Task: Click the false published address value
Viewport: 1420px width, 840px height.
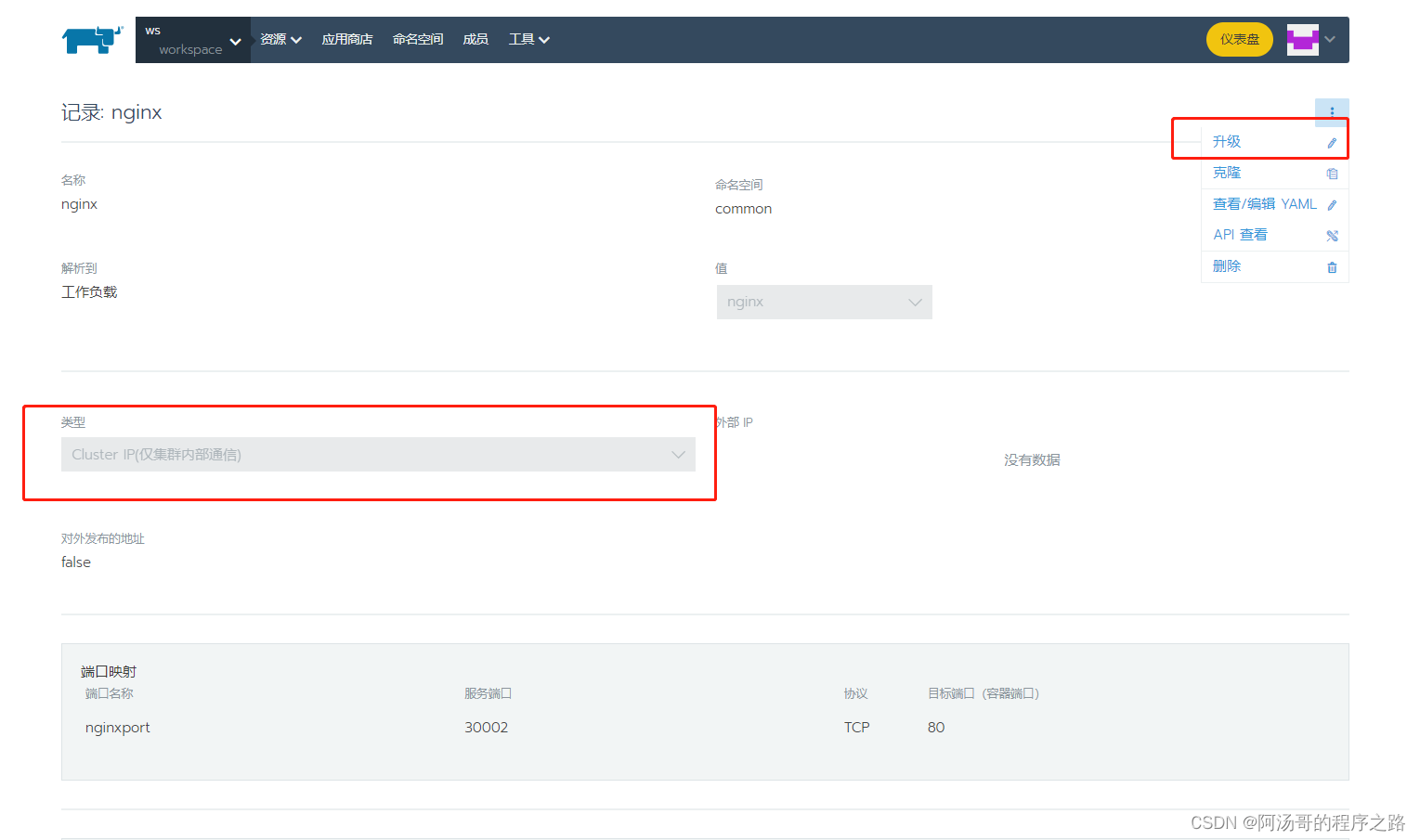Action: [76, 562]
